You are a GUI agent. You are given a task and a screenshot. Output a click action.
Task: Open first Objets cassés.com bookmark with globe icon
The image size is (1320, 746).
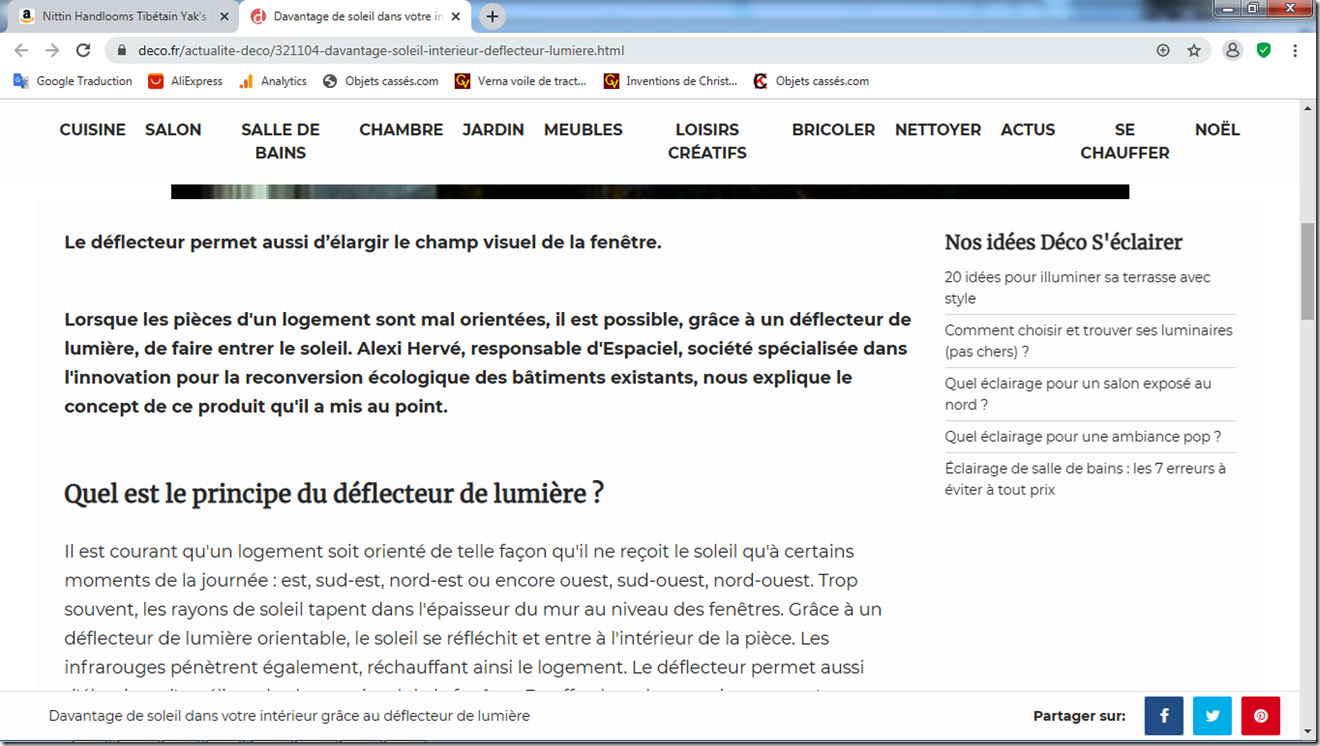point(381,81)
